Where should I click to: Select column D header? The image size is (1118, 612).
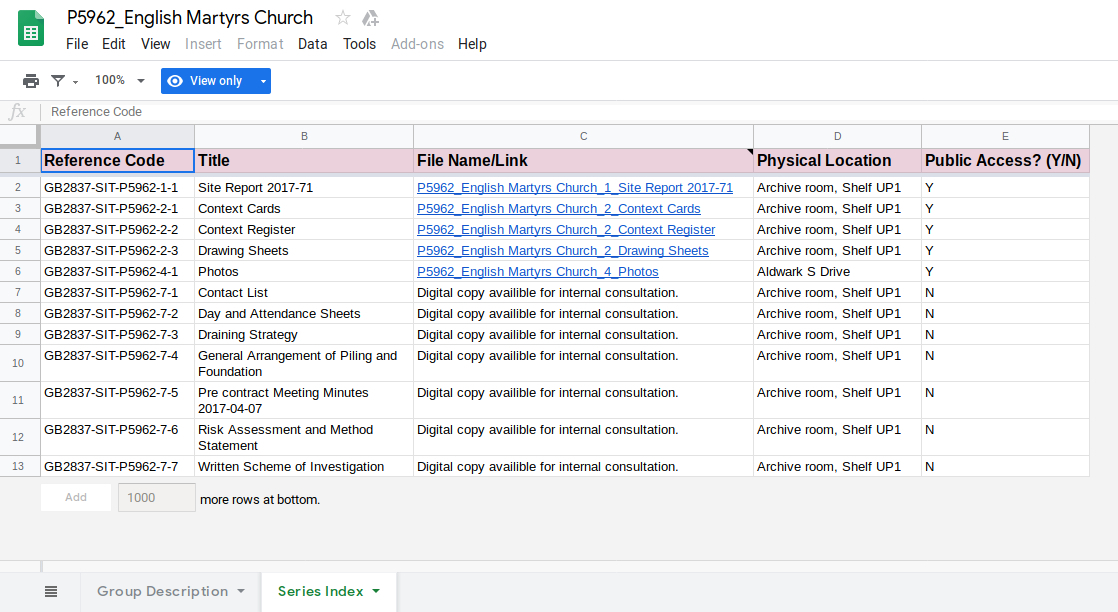(838, 136)
